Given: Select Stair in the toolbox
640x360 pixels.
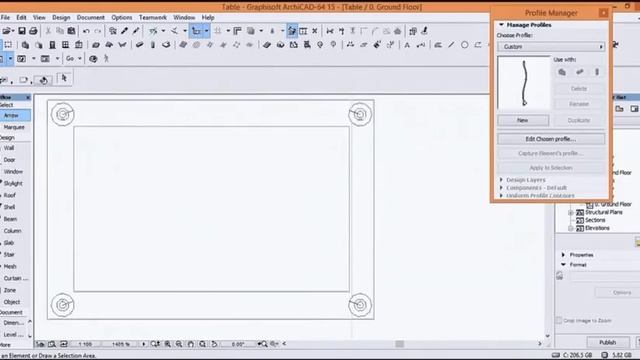Looking at the screenshot, I should coord(9,254).
